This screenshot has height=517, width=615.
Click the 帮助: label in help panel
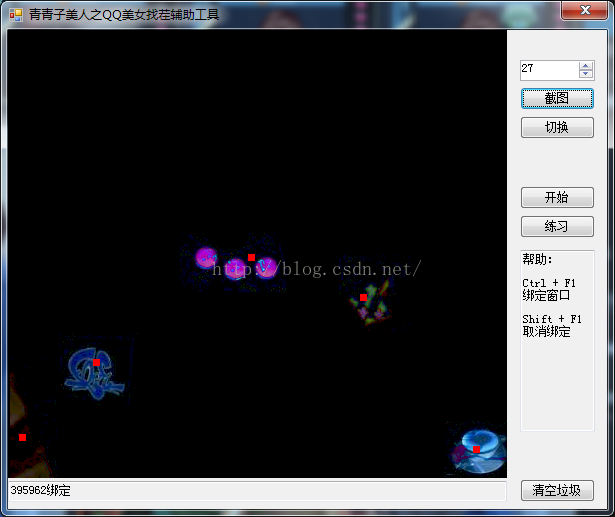pos(537,259)
